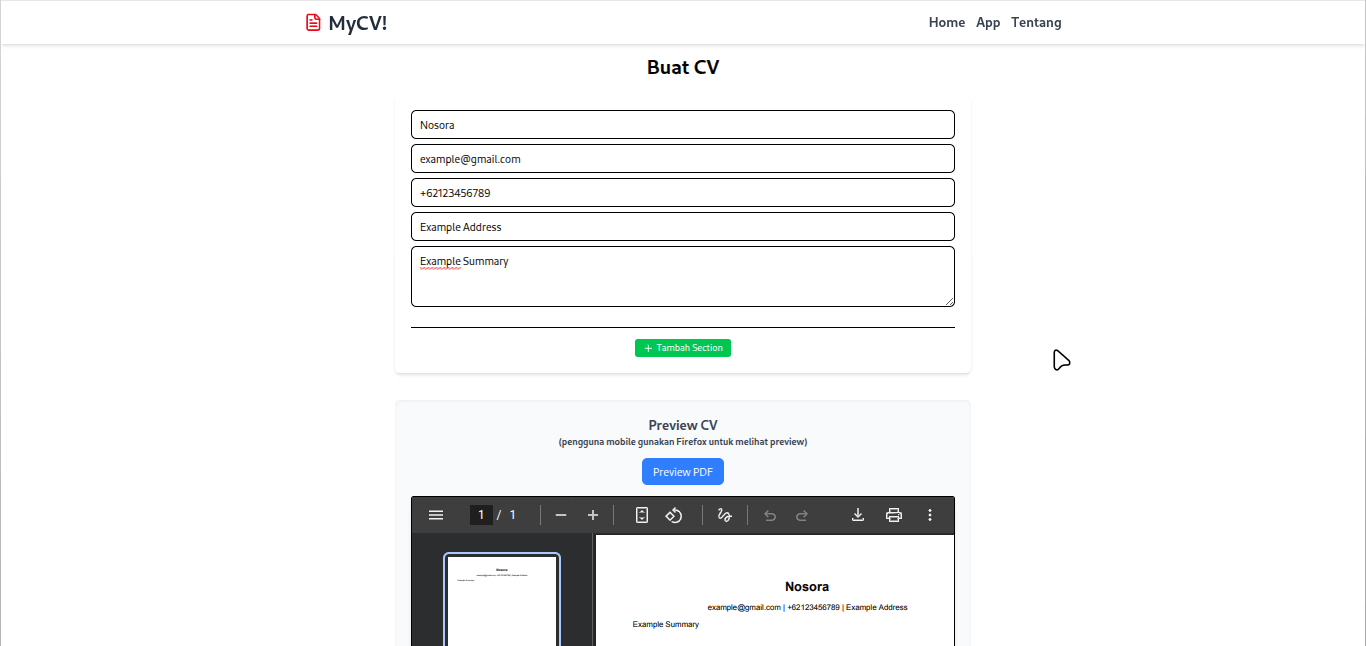Open the Tentang nav link
1366x646 pixels.
(1036, 22)
